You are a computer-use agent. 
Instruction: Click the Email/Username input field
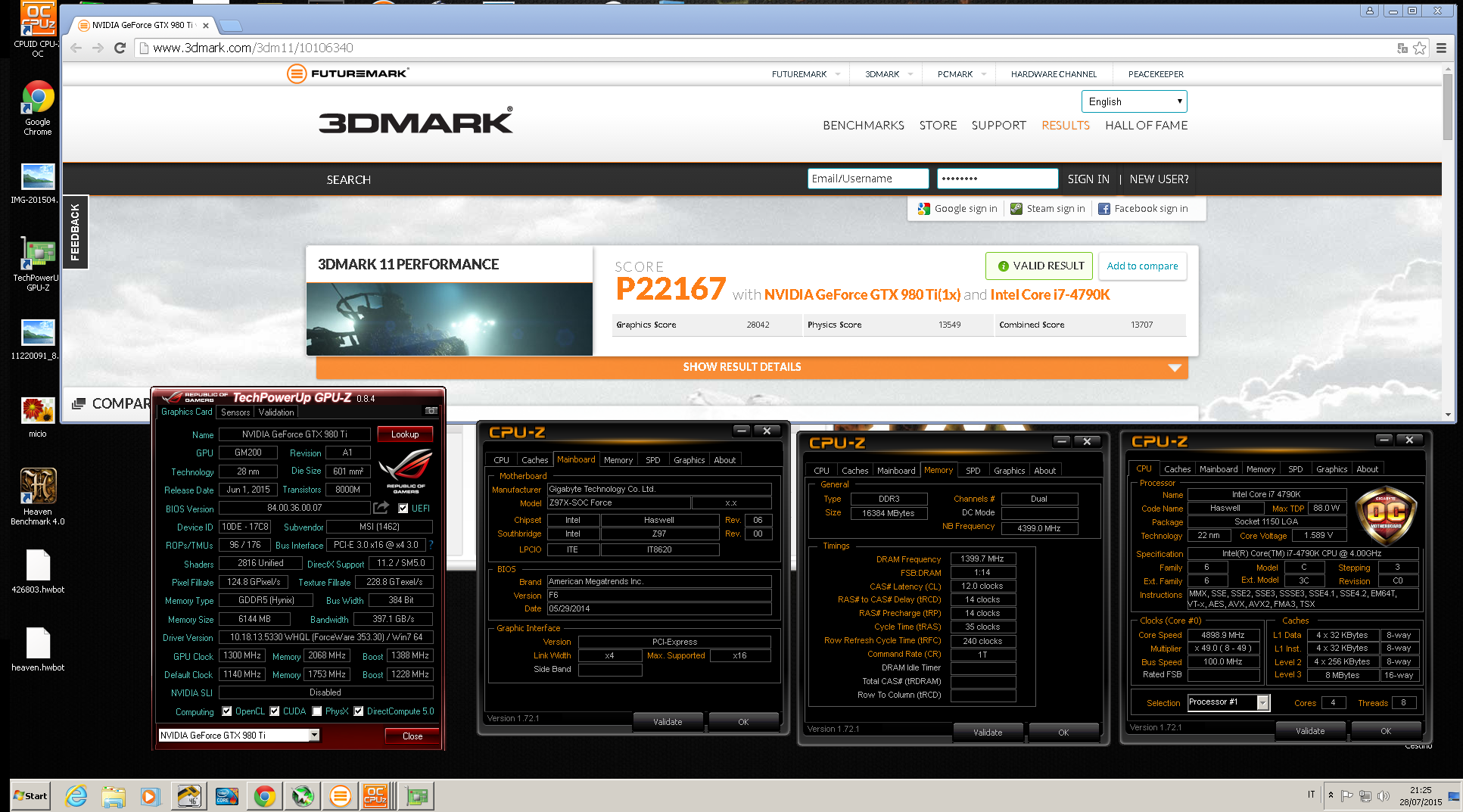(x=868, y=179)
